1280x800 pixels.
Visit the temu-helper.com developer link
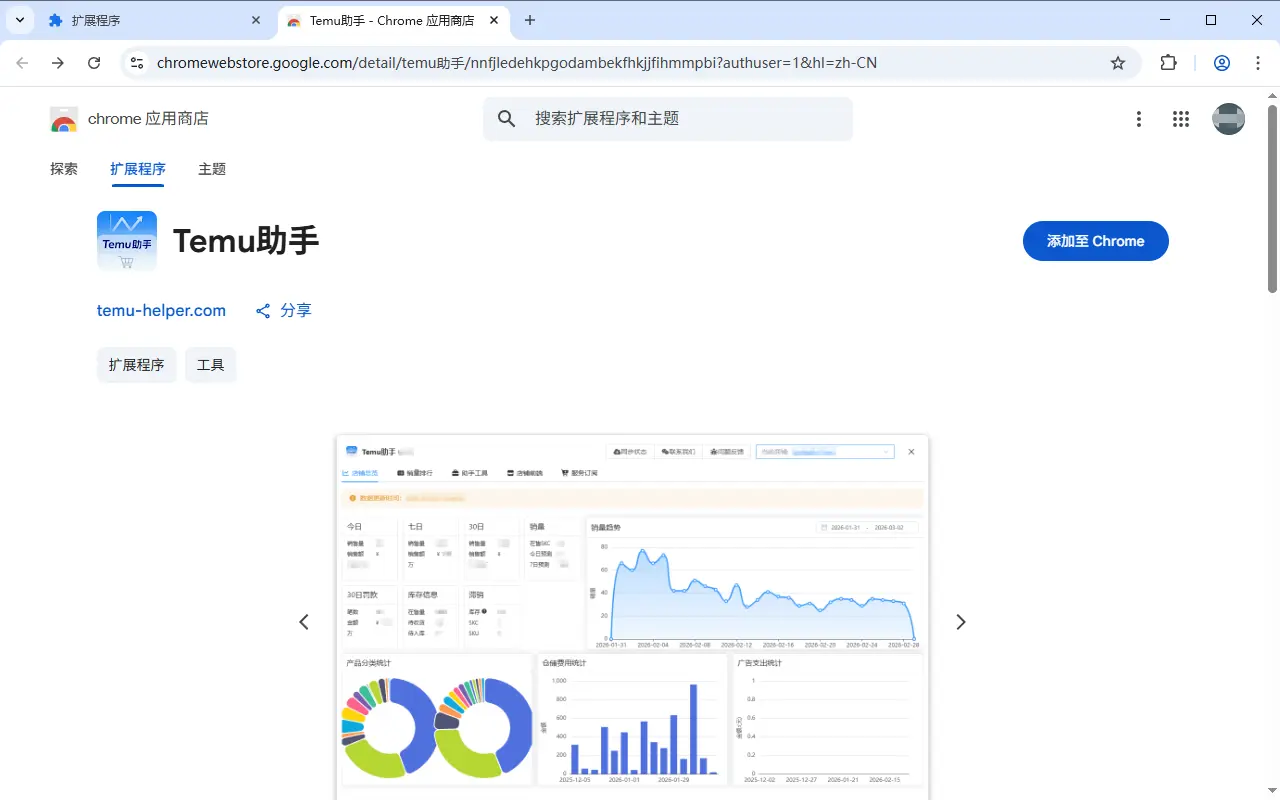tap(161, 310)
